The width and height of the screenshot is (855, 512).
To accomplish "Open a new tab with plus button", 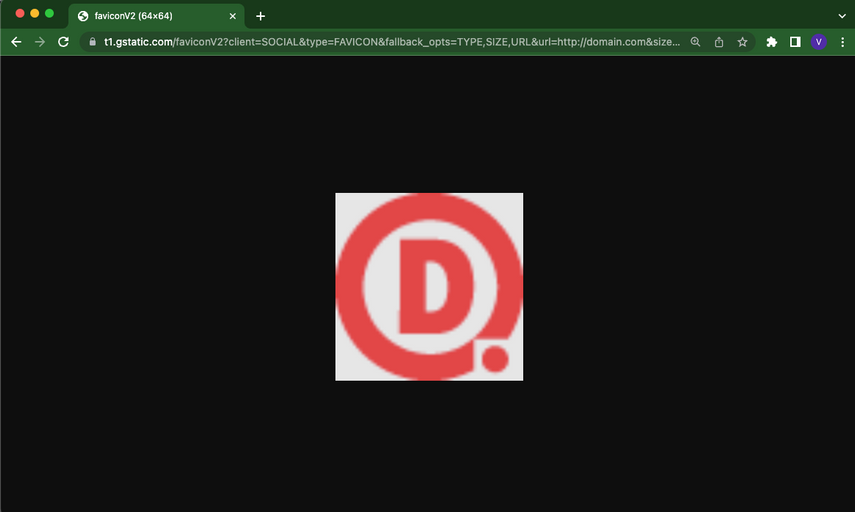I will [x=261, y=16].
